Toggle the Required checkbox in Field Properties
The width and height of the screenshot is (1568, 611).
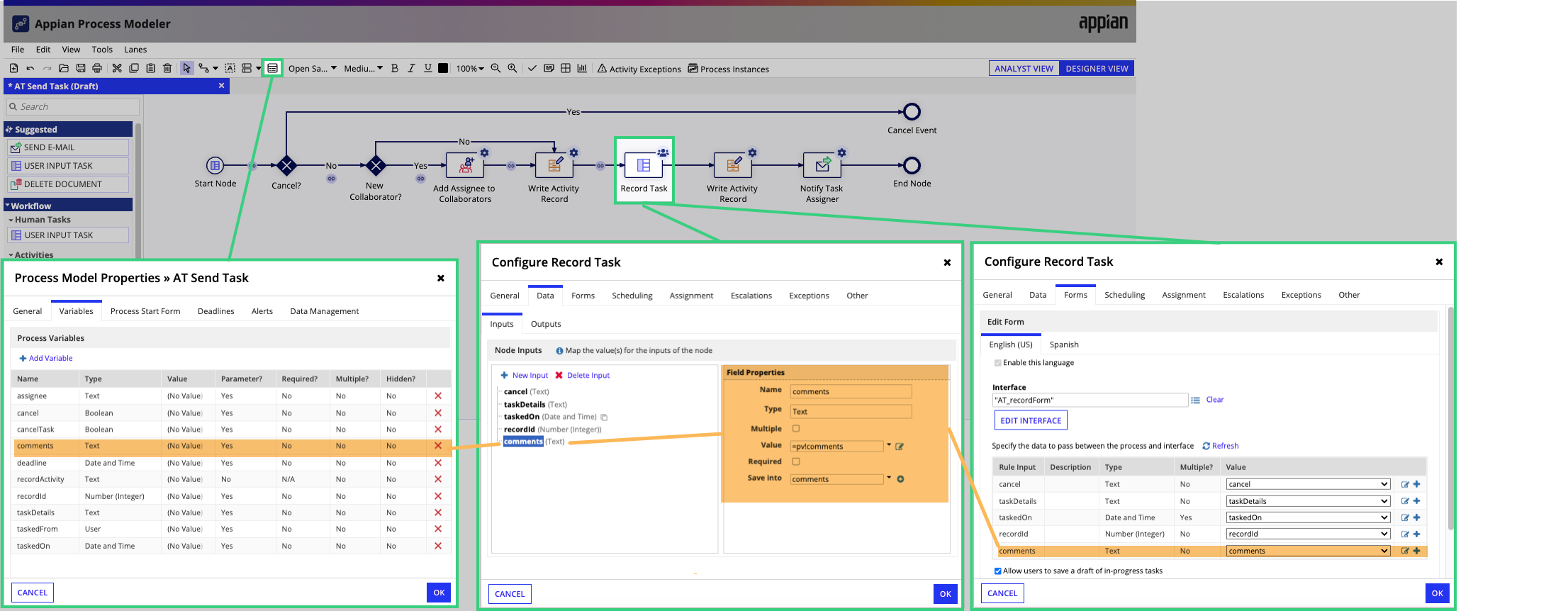[796, 461]
